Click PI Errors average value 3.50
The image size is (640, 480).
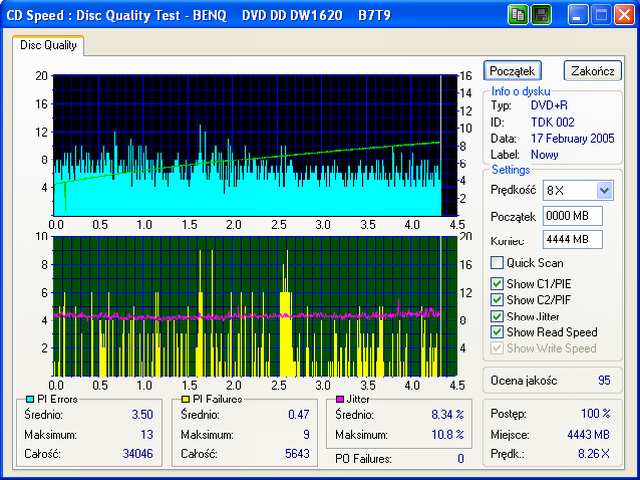[x=142, y=415]
